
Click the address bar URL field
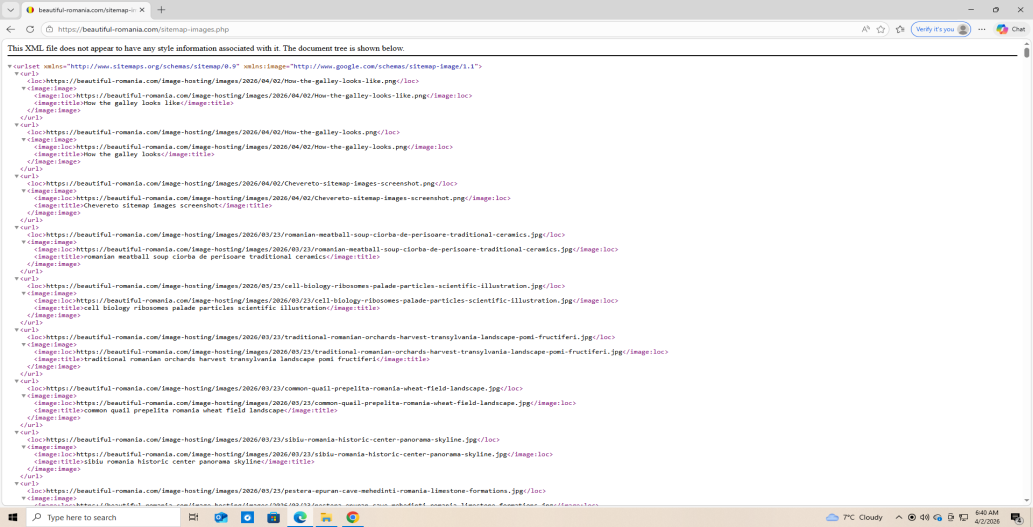tap(450, 29)
